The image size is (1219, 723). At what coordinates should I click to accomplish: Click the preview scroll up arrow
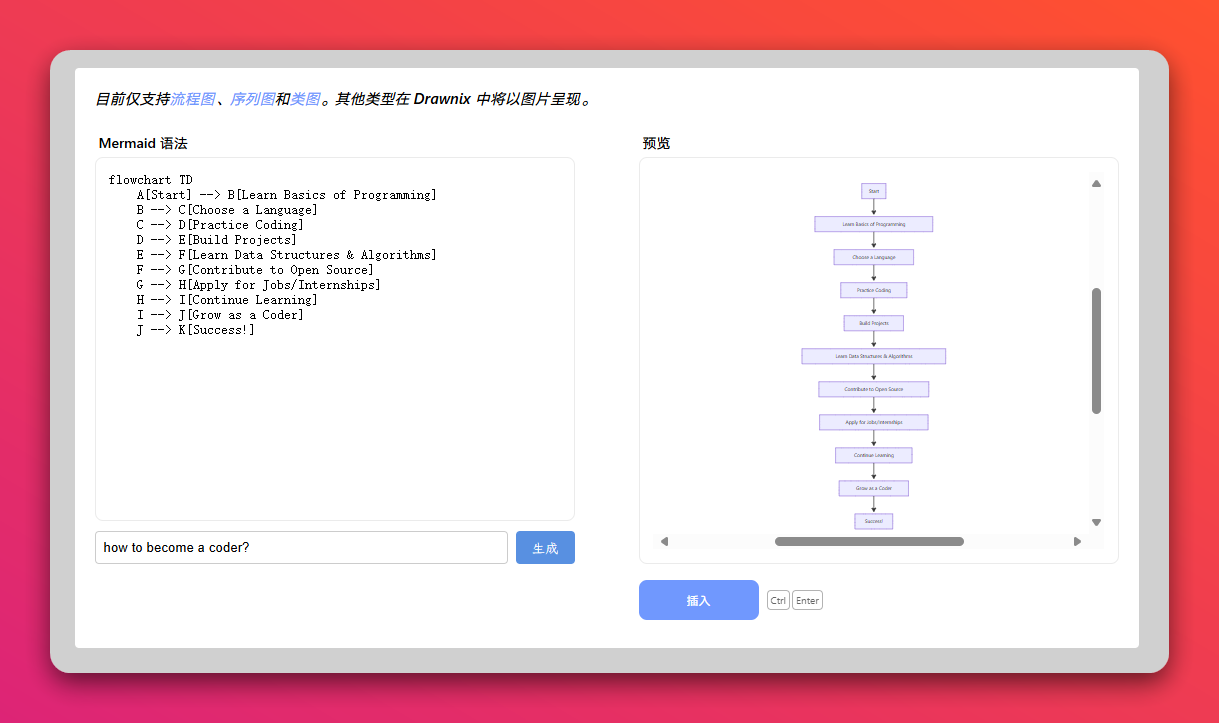(1096, 184)
